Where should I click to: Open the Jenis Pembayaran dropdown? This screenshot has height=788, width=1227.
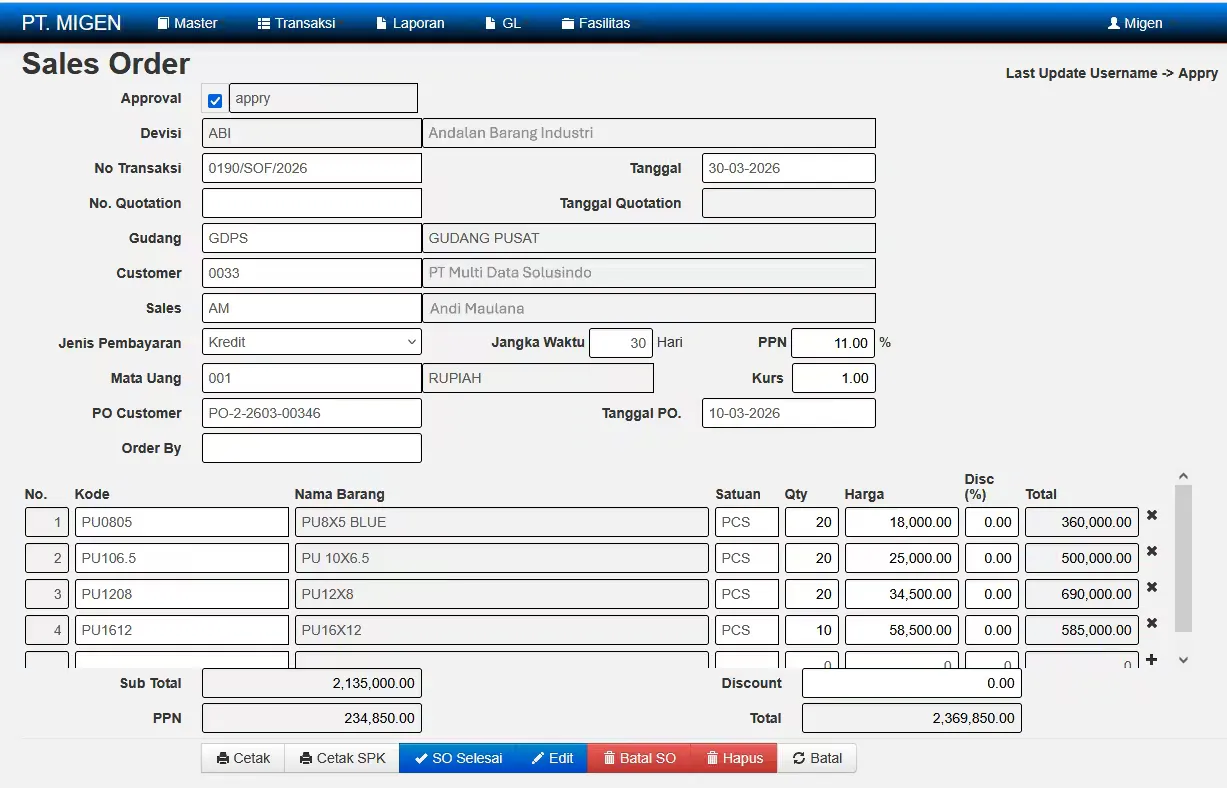312,342
